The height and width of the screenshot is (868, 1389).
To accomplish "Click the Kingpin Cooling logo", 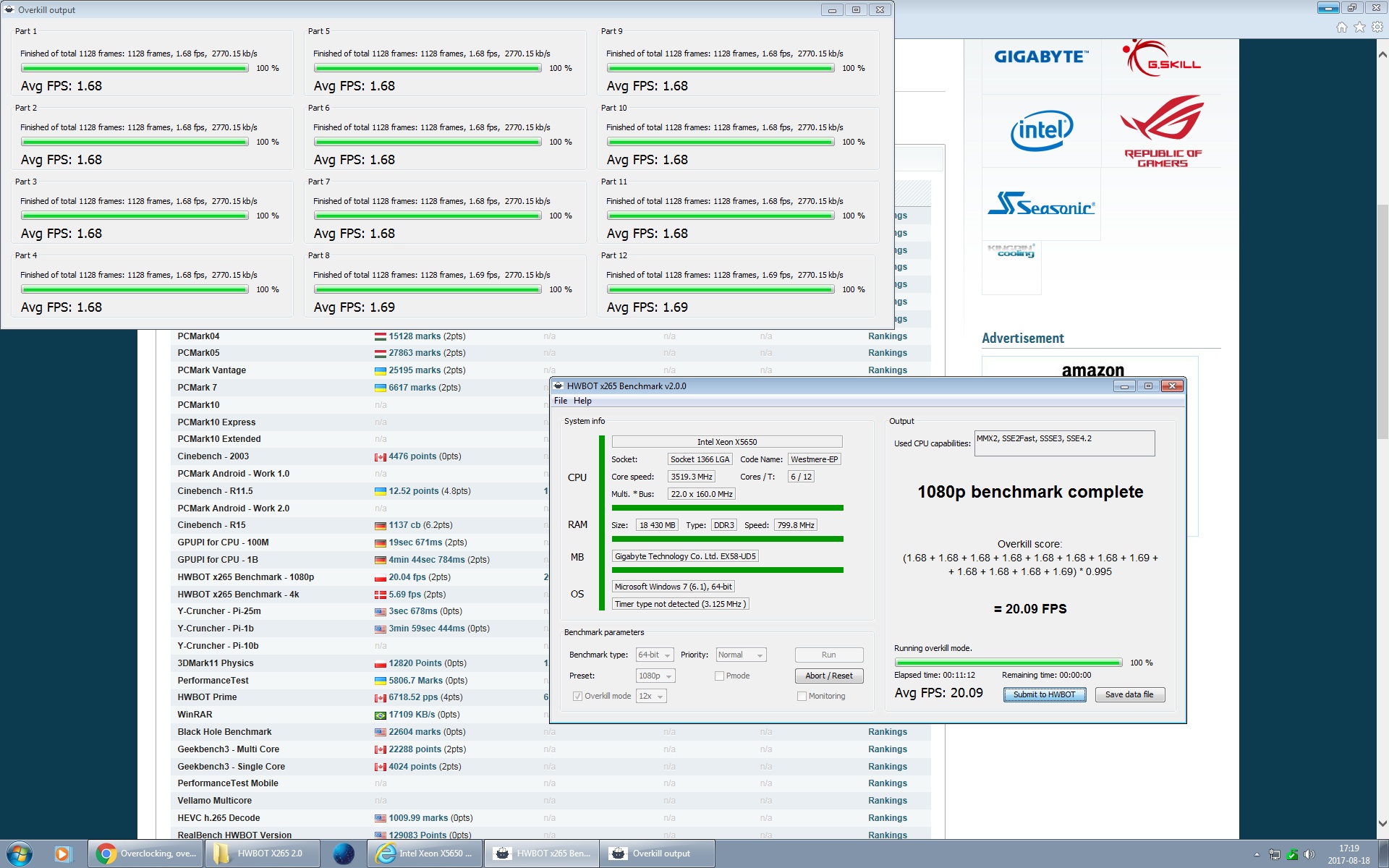I will tap(1011, 252).
